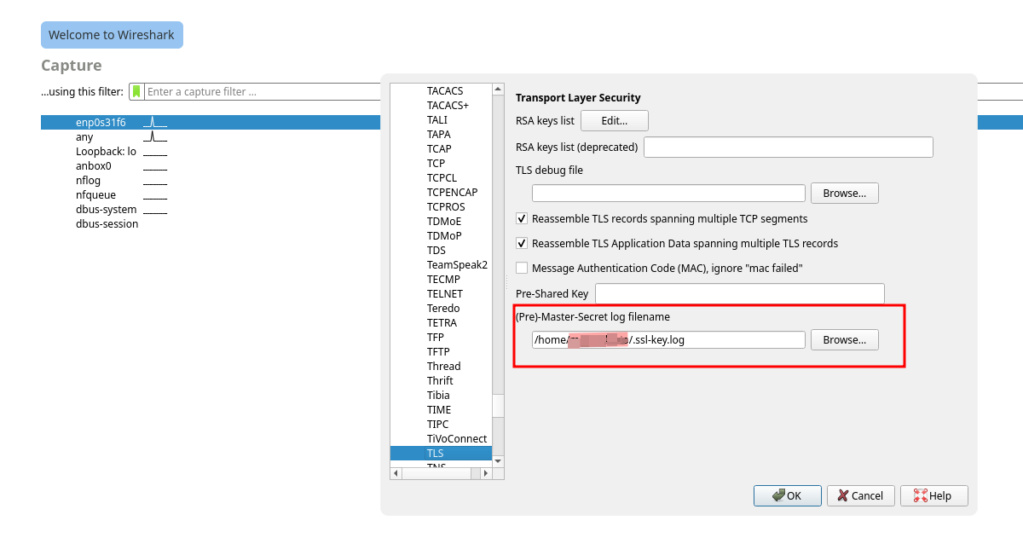Select TELNET protocol
Screen dimensions: 1023x538
[445, 293]
